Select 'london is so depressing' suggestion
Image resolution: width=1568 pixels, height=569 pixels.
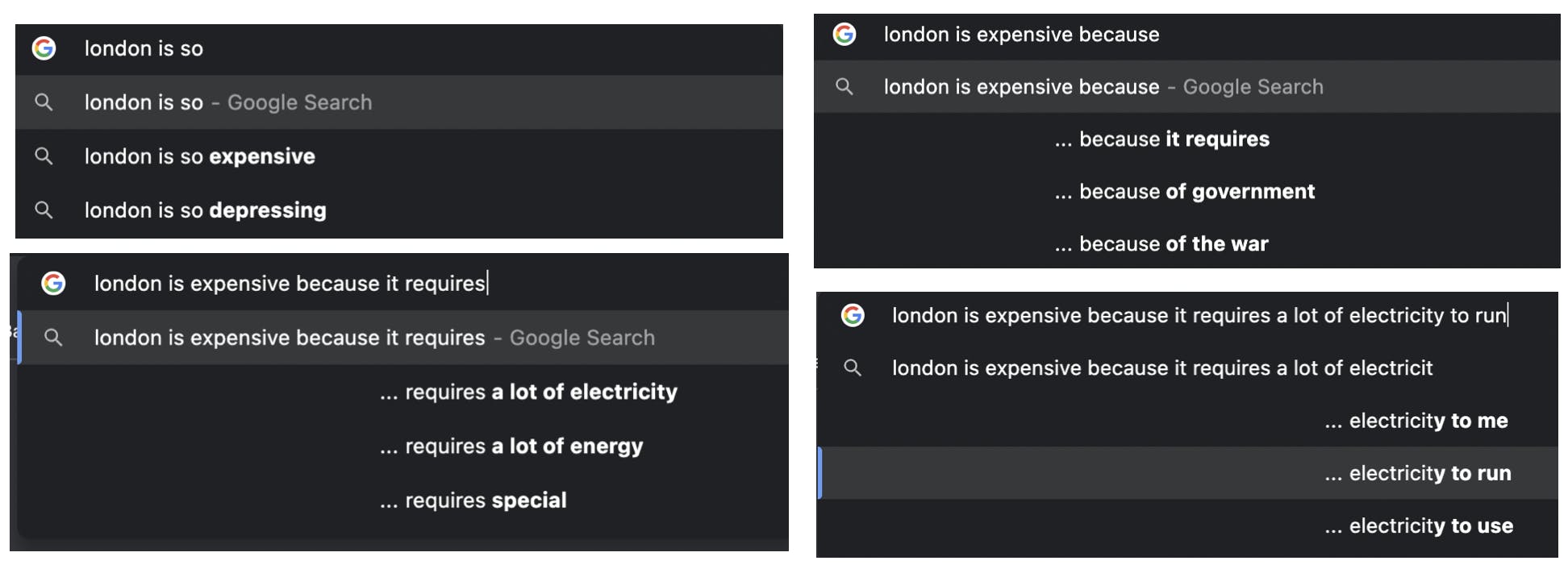(206, 210)
